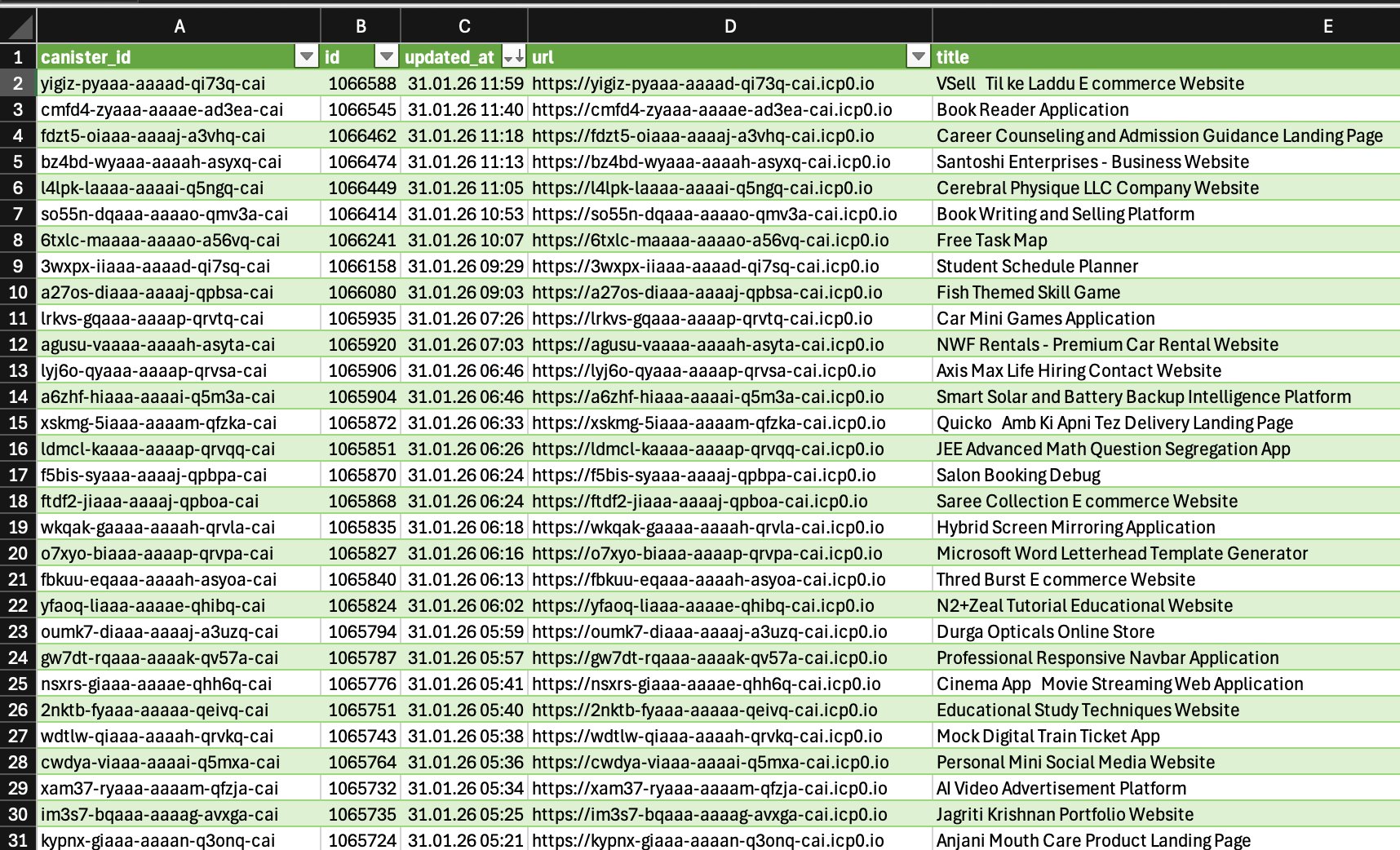Select column A header
1400x850 pixels.
179,26
